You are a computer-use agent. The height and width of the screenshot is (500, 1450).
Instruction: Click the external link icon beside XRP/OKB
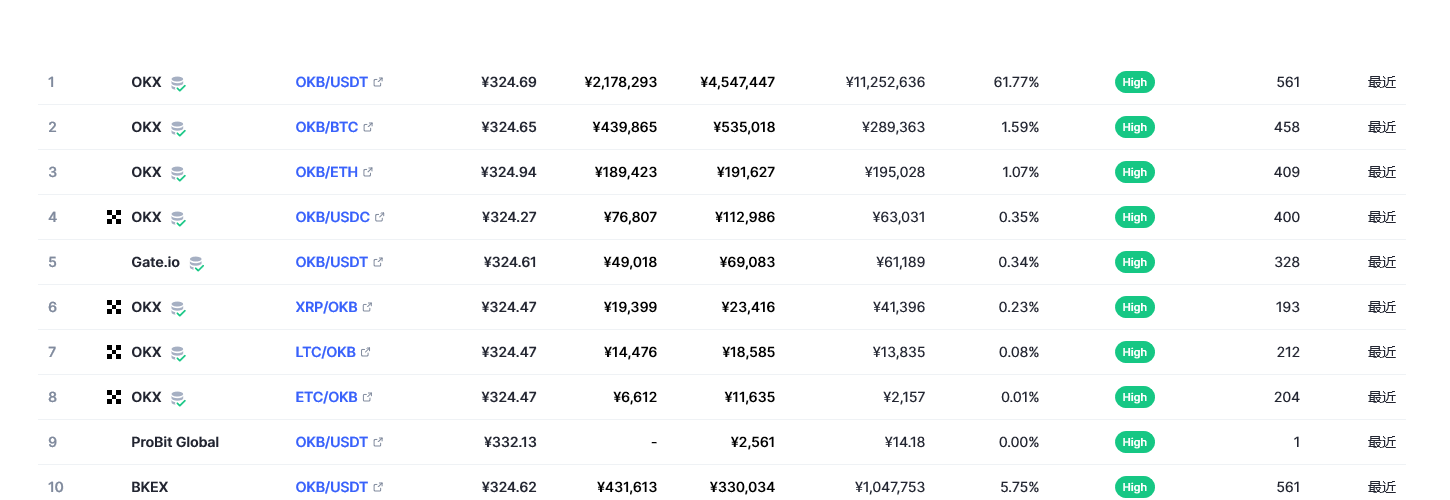[368, 307]
